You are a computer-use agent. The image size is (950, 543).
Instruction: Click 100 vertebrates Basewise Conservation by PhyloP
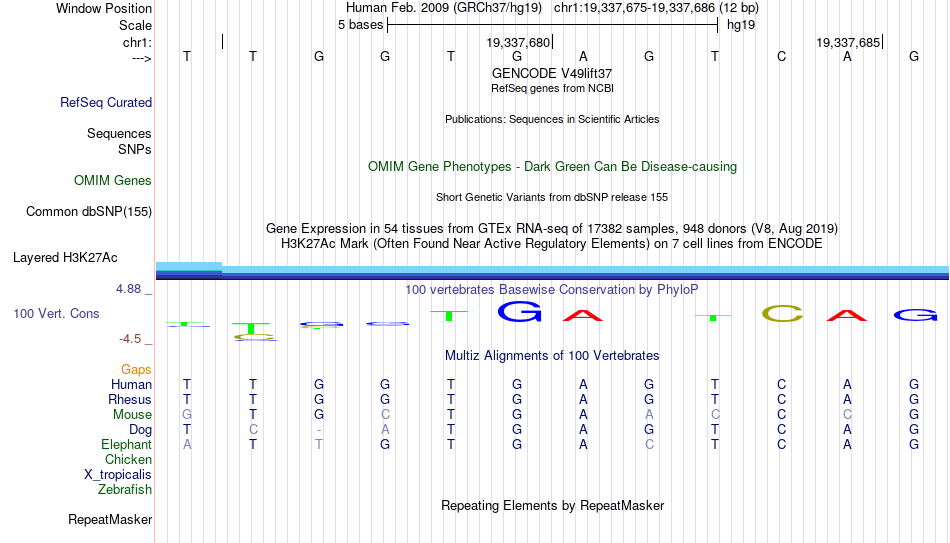pos(552,290)
